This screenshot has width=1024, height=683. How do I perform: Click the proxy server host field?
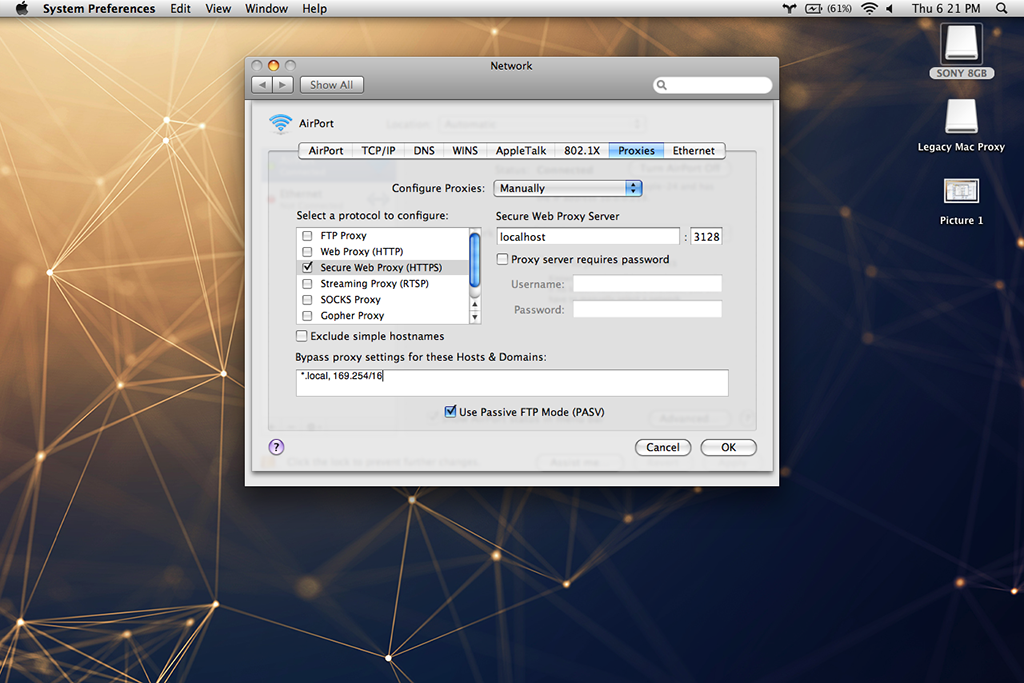588,236
